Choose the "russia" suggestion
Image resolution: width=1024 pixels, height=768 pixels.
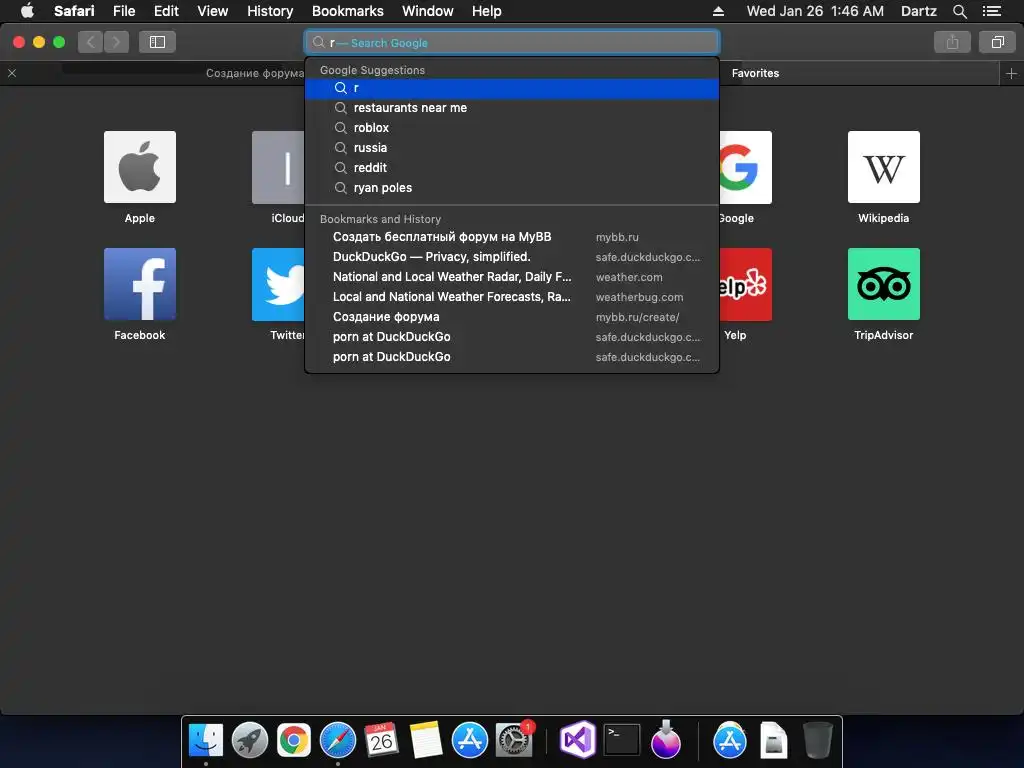pyautogui.click(x=512, y=148)
